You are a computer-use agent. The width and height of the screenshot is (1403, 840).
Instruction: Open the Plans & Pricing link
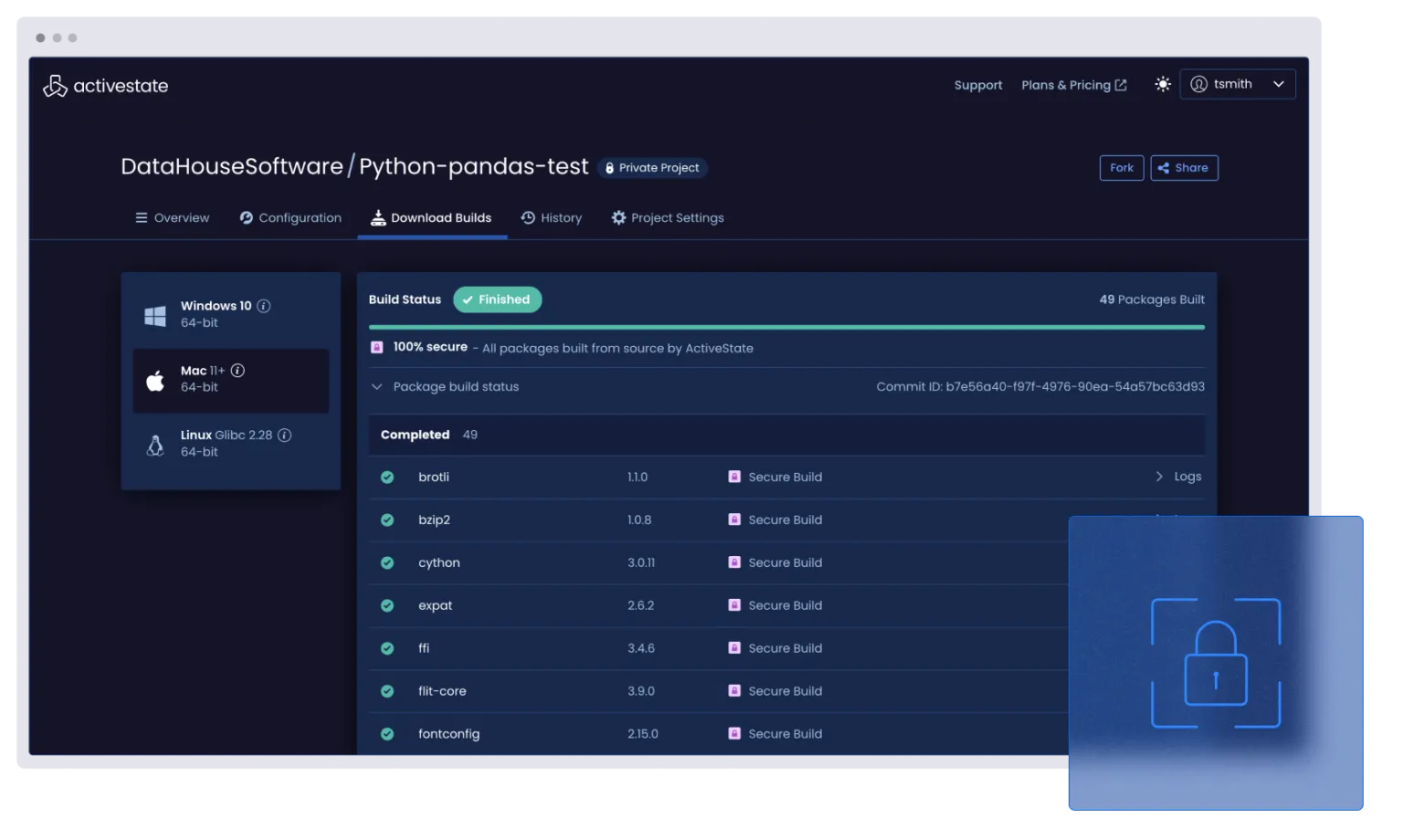pyautogui.click(x=1073, y=85)
